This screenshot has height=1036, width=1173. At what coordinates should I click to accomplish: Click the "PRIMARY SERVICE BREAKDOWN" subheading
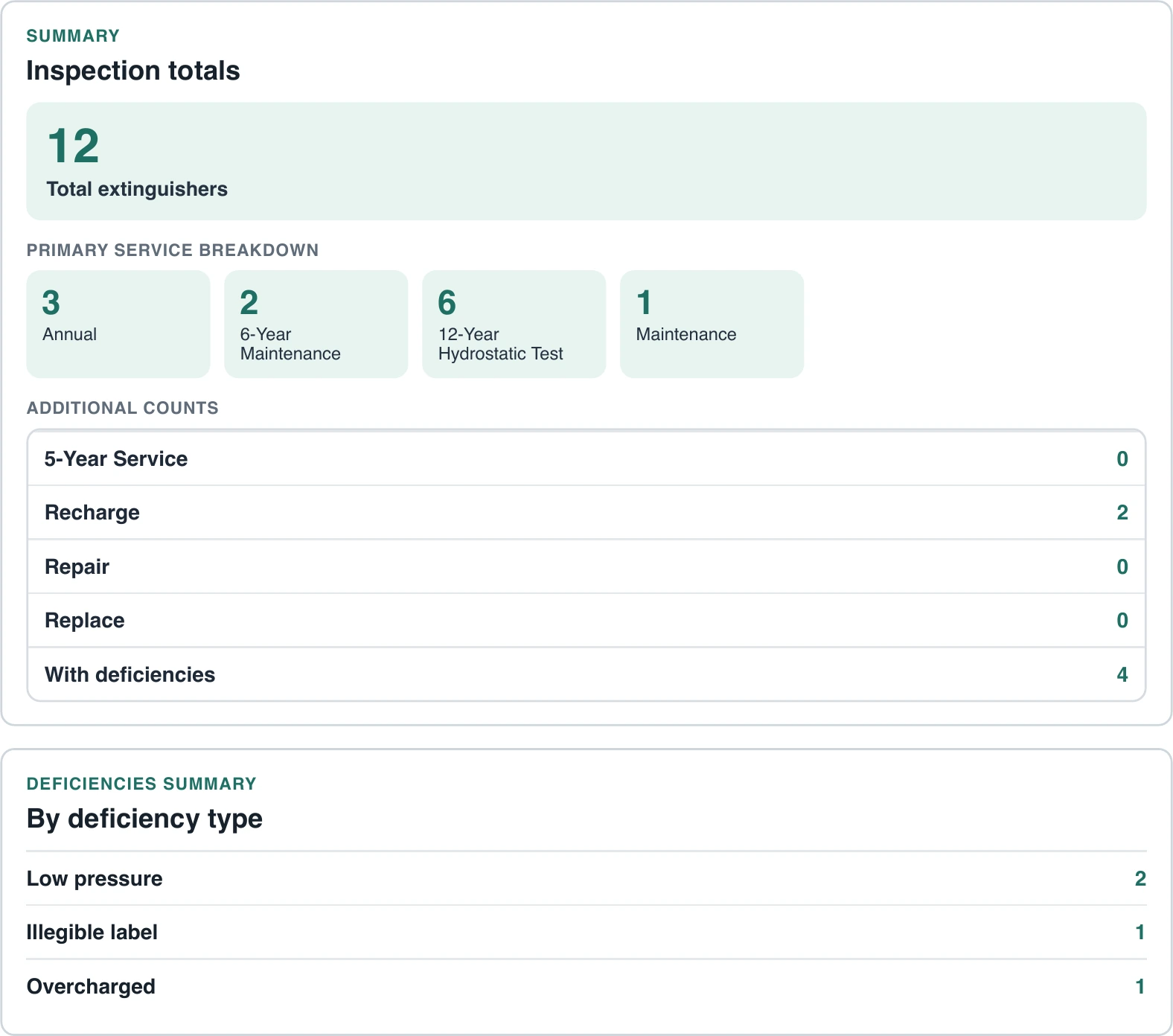(x=173, y=250)
